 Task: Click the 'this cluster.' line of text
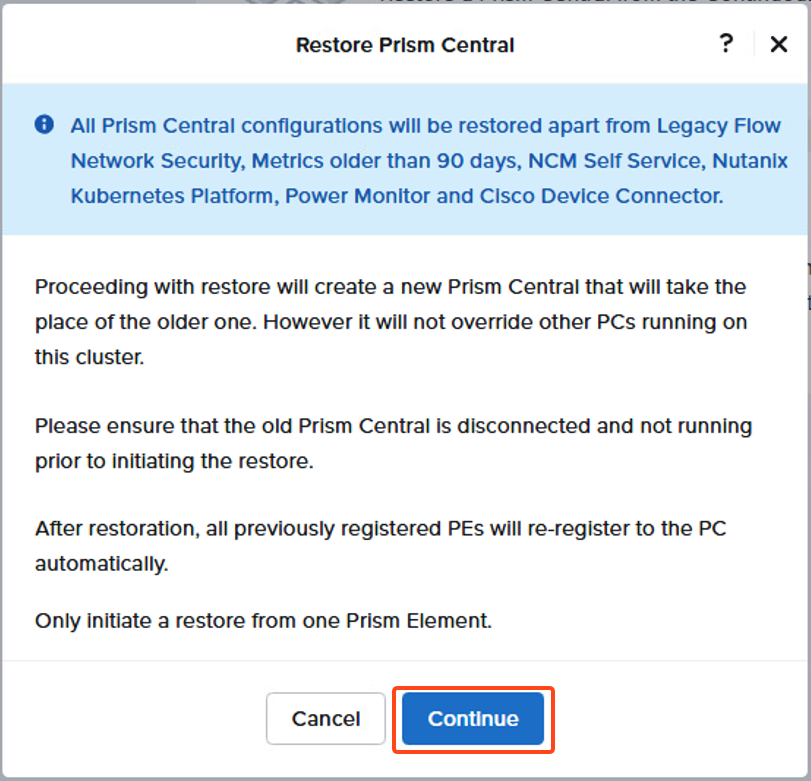pos(89,357)
